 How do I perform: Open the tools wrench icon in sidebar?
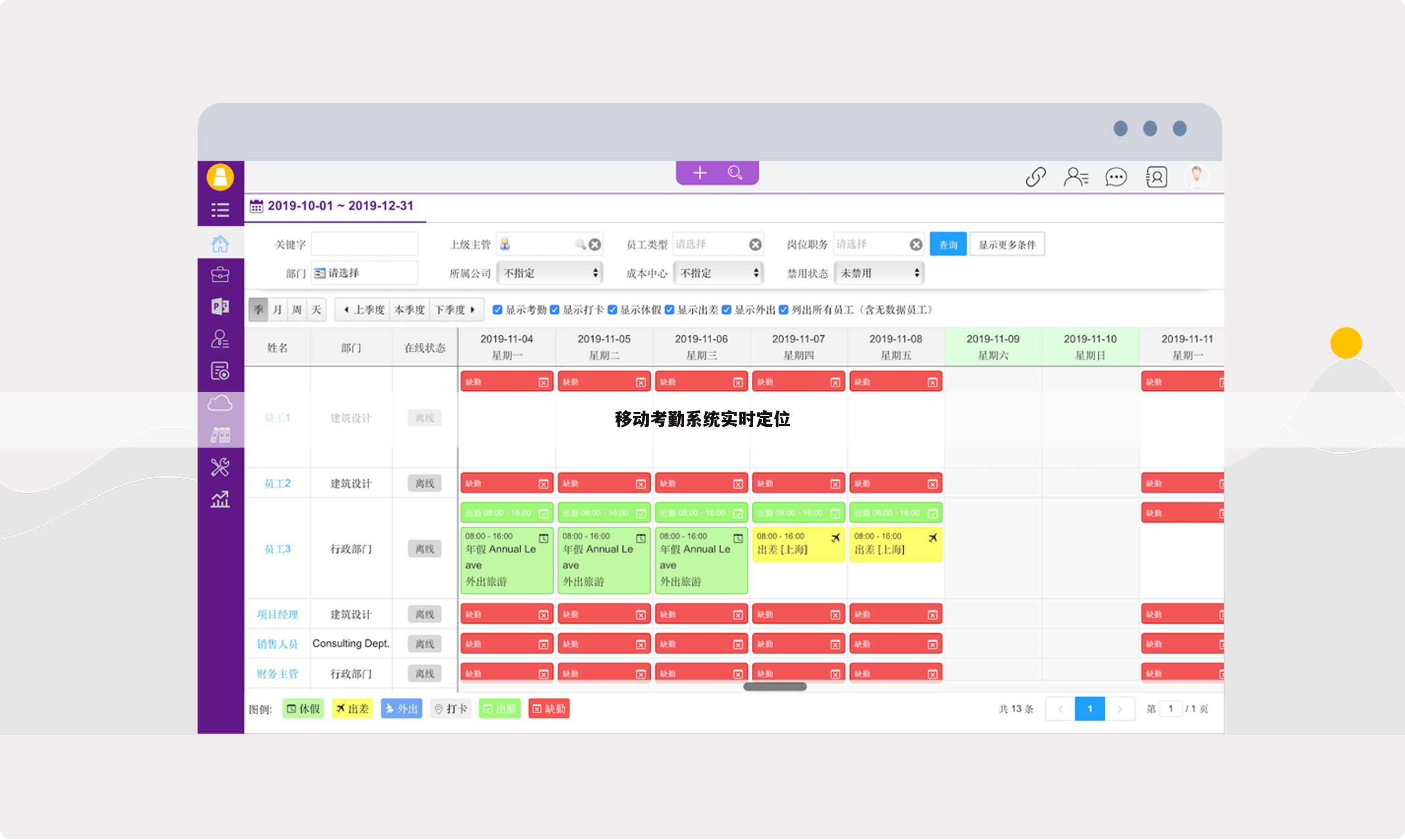point(220,467)
